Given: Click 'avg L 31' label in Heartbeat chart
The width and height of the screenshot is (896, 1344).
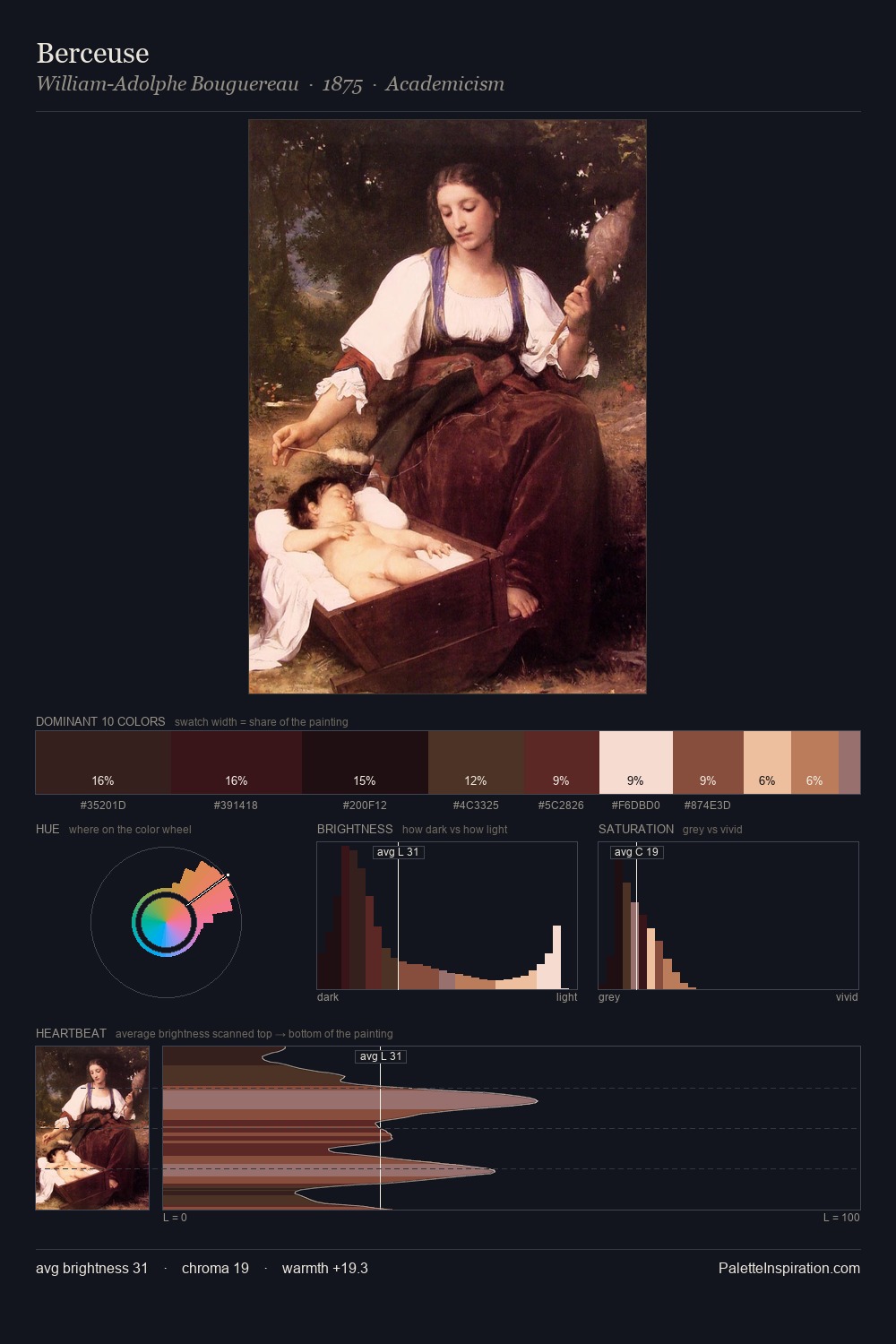Looking at the screenshot, I should pyautogui.click(x=381, y=1056).
